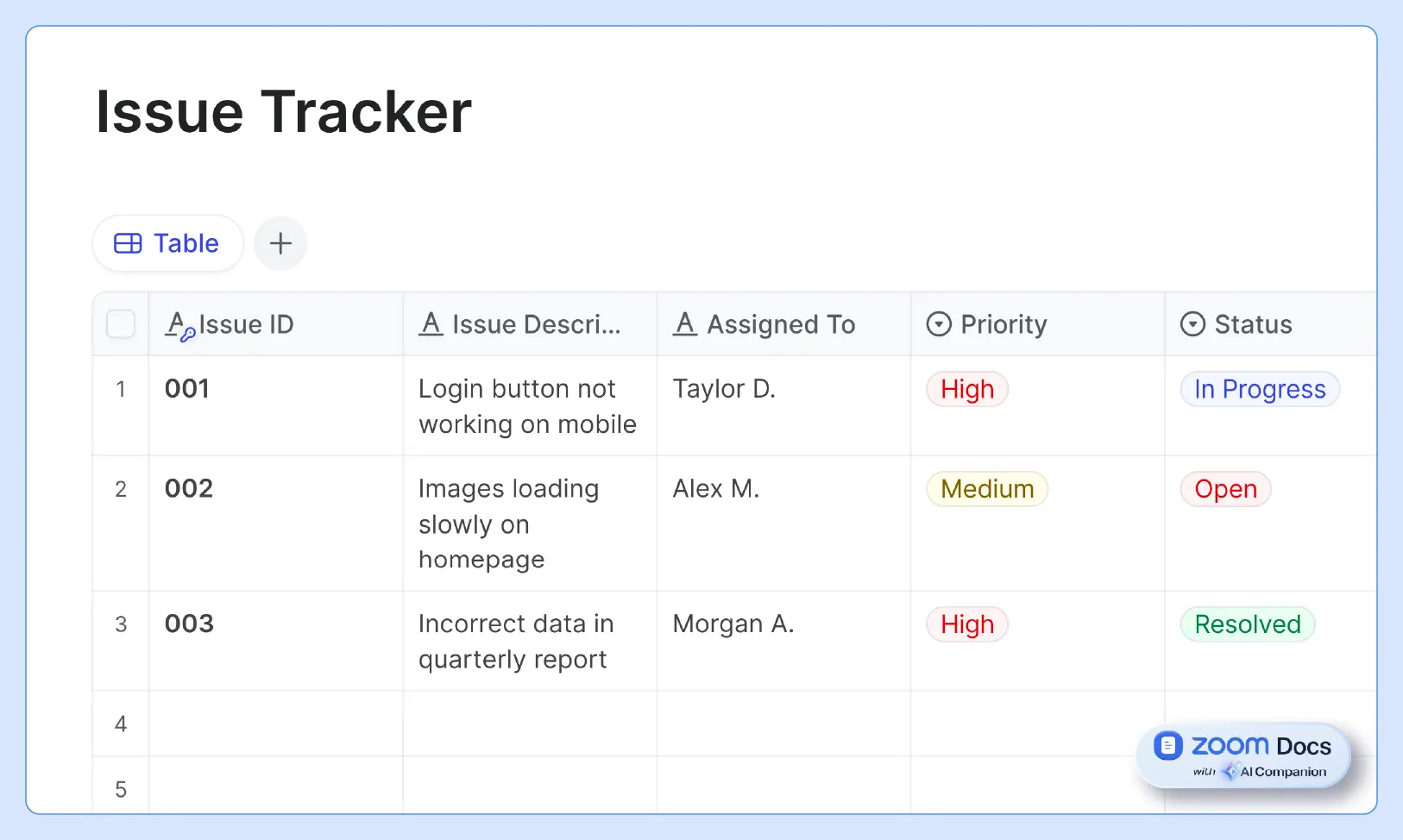Open the High priority dropdown for issue 001

(x=966, y=389)
